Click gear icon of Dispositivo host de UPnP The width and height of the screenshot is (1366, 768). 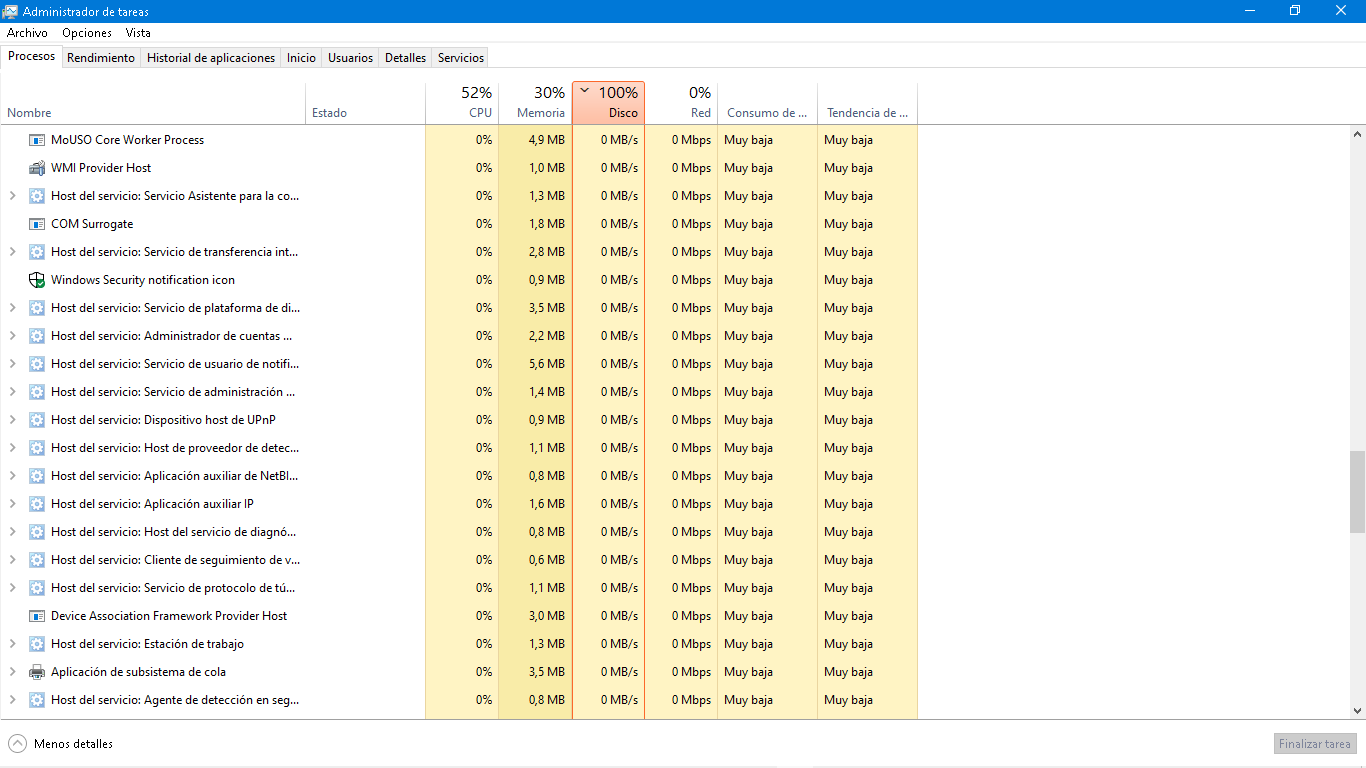(x=37, y=420)
